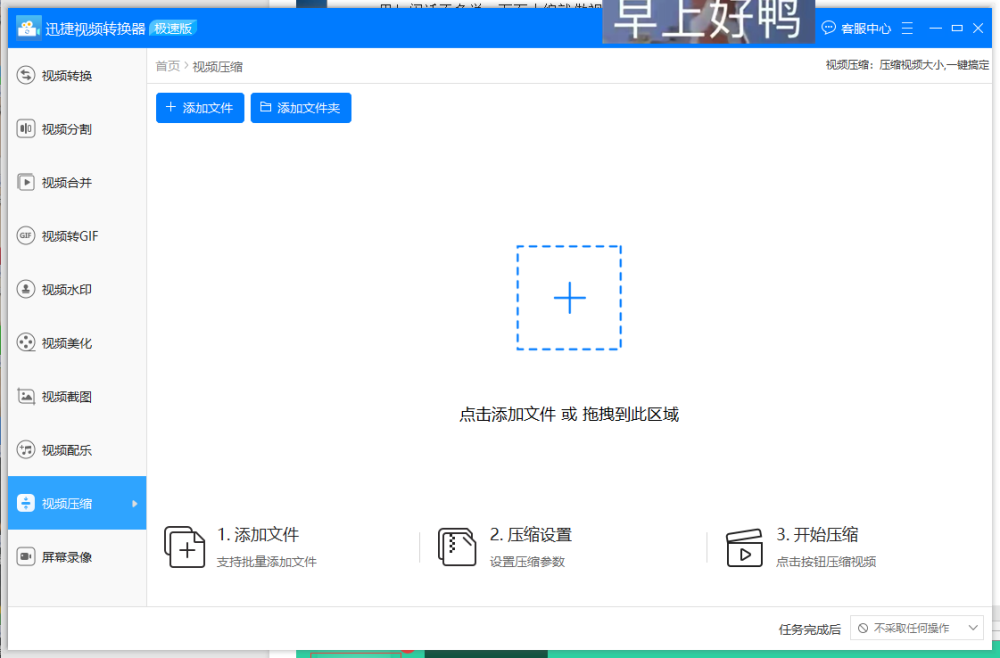
Task: Click the app logo in title bar
Action: pos(28,28)
